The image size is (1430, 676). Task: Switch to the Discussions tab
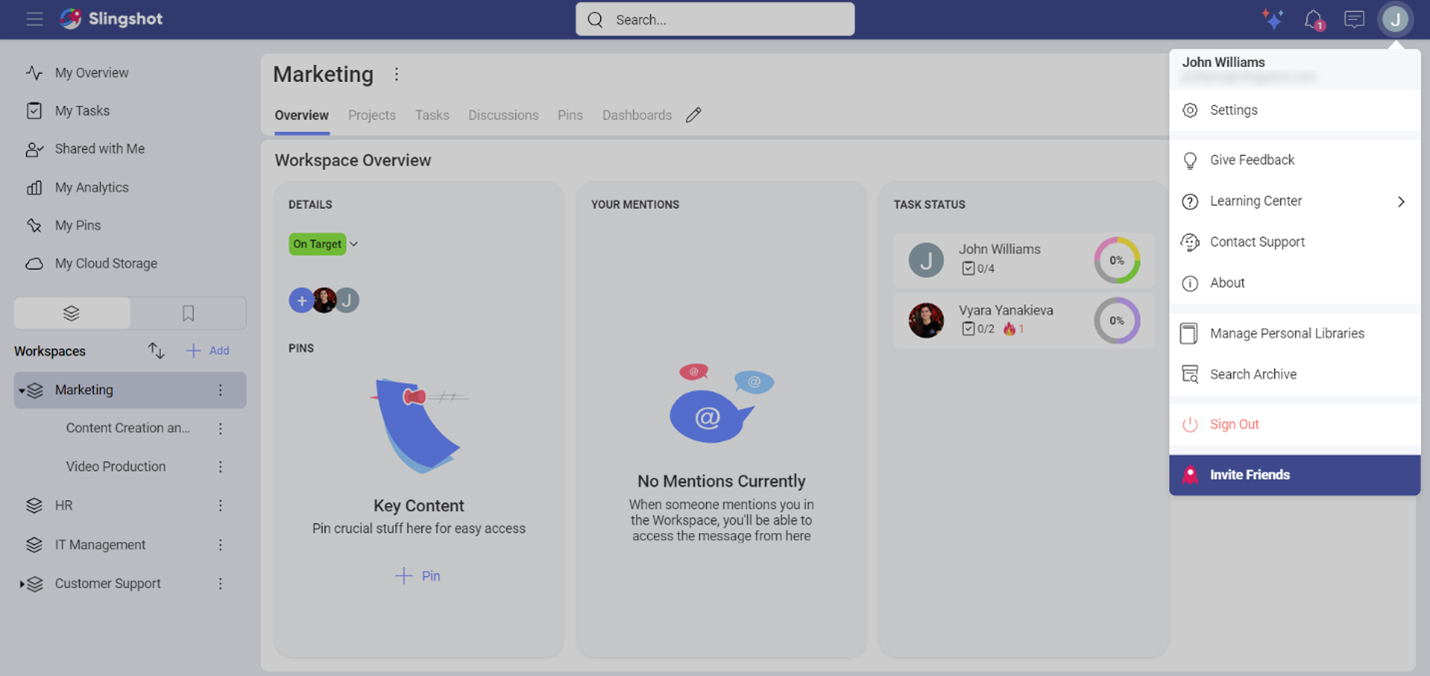[x=503, y=116]
